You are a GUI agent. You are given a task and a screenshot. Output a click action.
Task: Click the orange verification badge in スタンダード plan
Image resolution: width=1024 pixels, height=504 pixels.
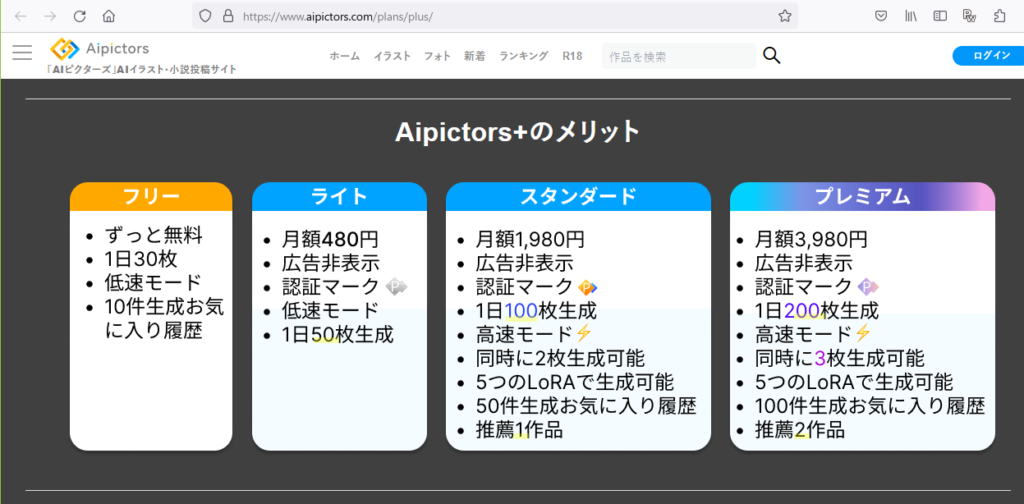[588, 287]
